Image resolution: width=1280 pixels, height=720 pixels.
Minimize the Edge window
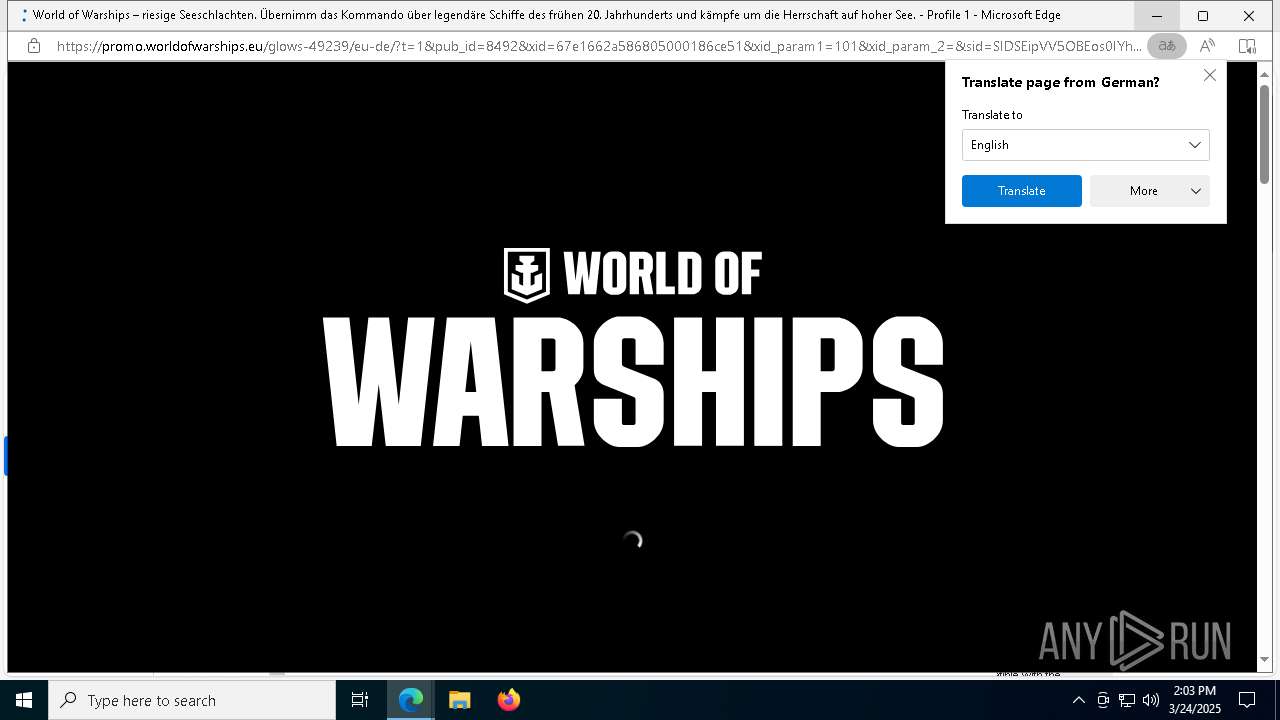click(x=1157, y=16)
